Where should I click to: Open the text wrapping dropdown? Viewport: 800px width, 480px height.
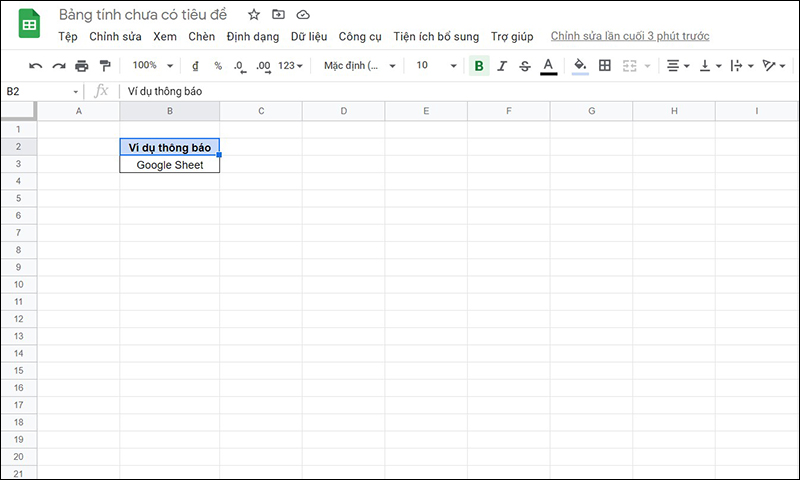(x=742, y=66)
